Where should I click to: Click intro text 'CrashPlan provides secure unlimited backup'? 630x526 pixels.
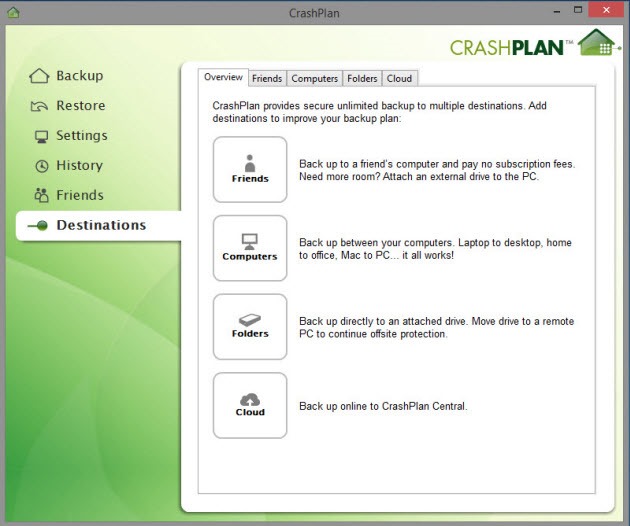pyautogui.click(x=379, y=112)
